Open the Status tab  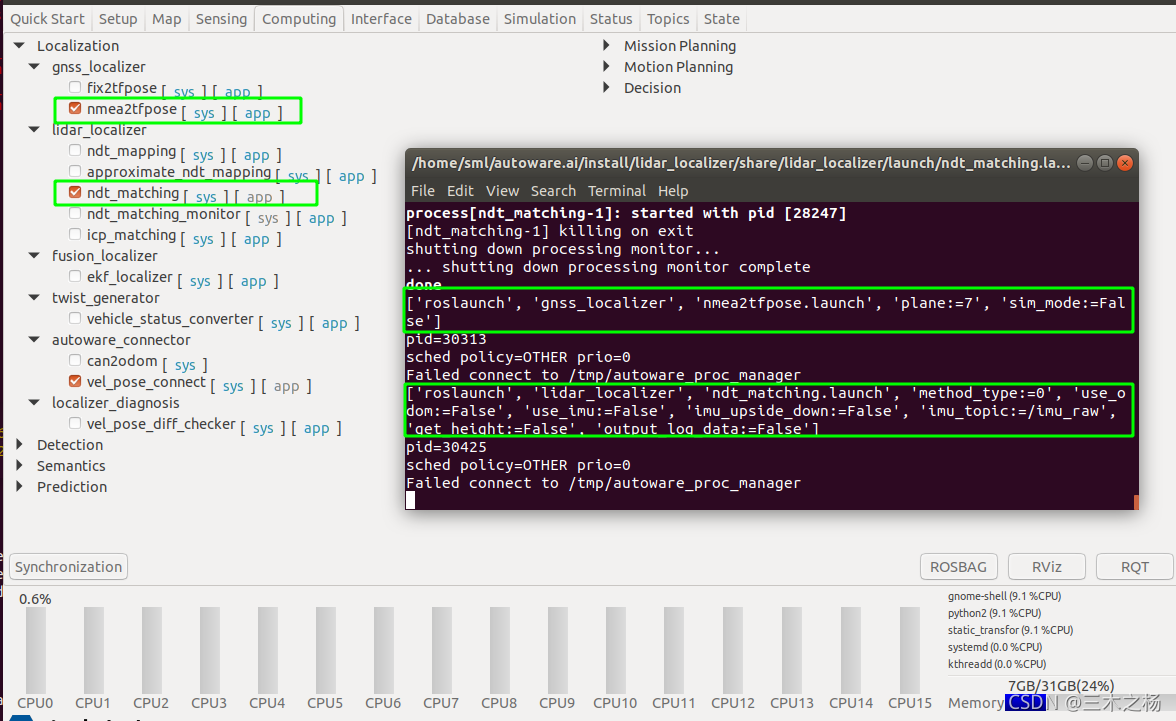(x=610, y=19)
